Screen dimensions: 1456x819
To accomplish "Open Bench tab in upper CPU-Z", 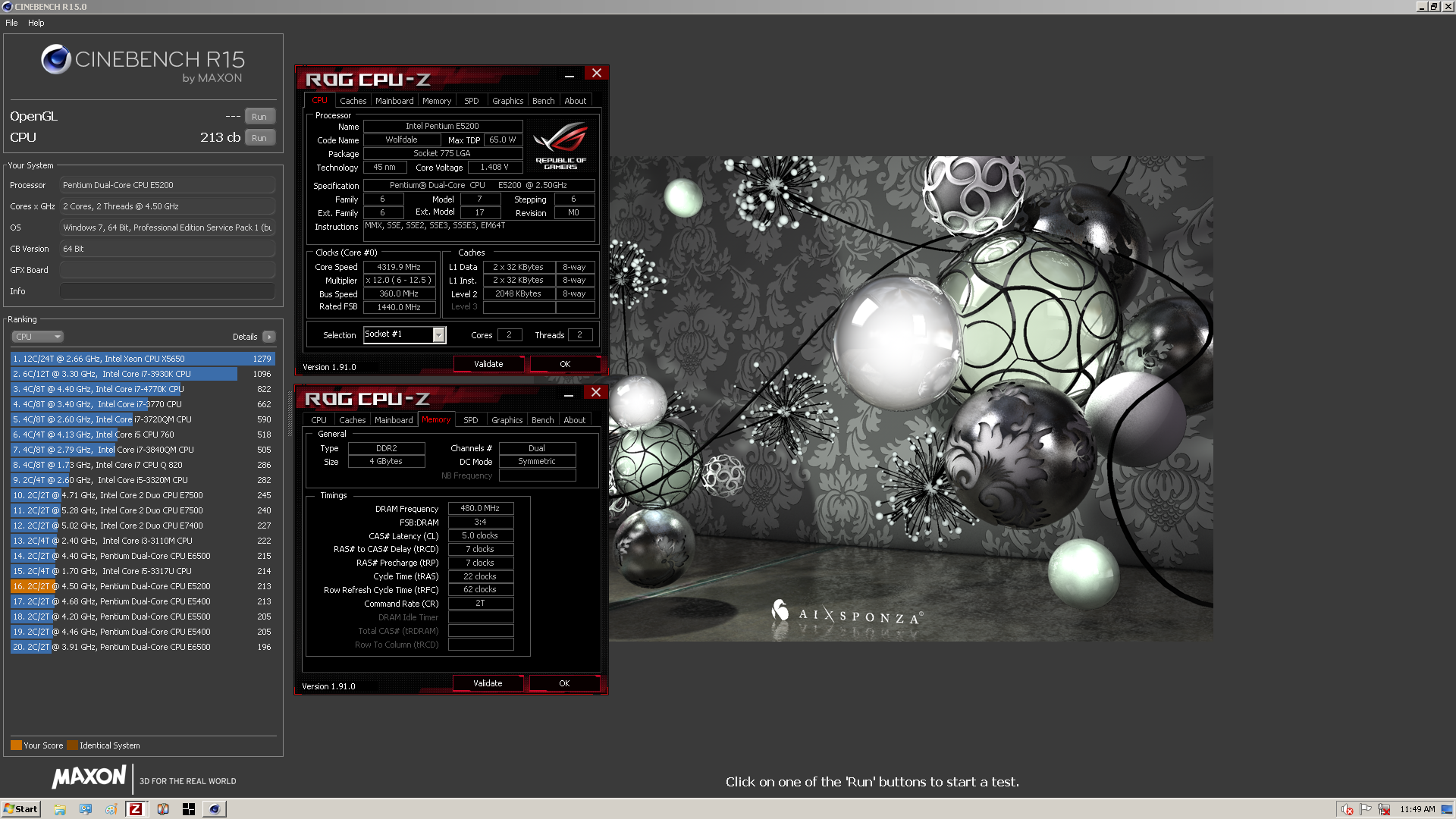I will (x=543, y=101).
